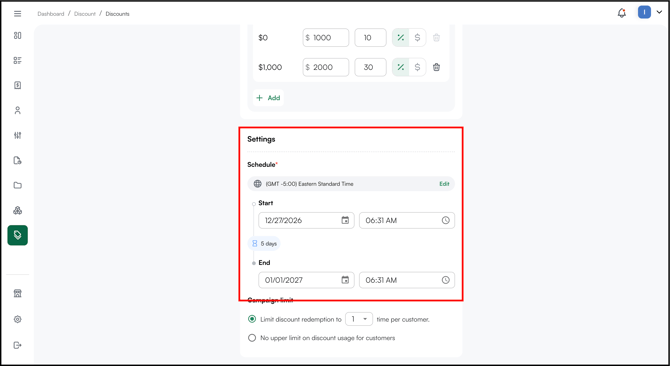Select percent discount for the $1,000 row
Image resolution: width=670 pixels, height=366 pixels.
(401, 67)
